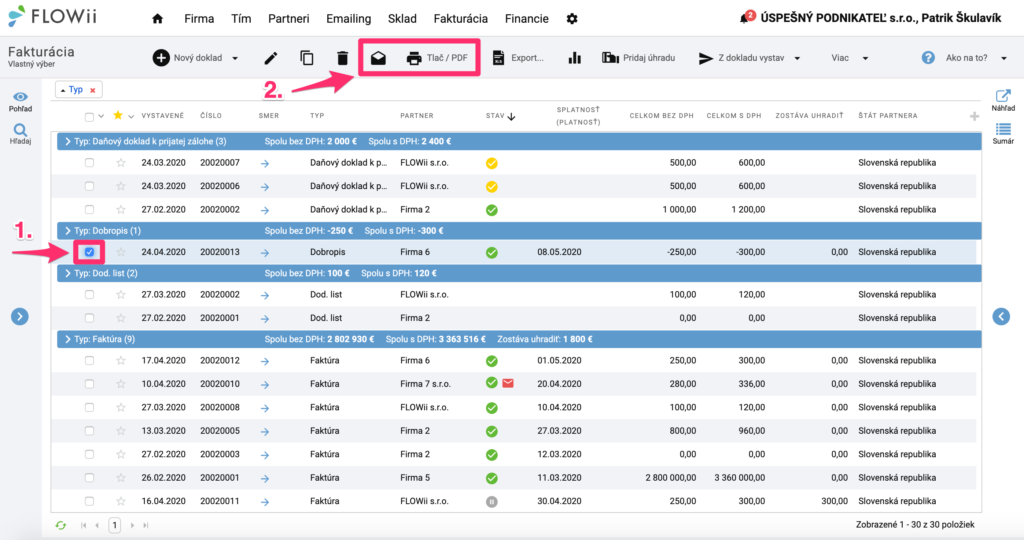Star invoice 20020012 row
Viewport: 1024px width, 540px height.
121,360
